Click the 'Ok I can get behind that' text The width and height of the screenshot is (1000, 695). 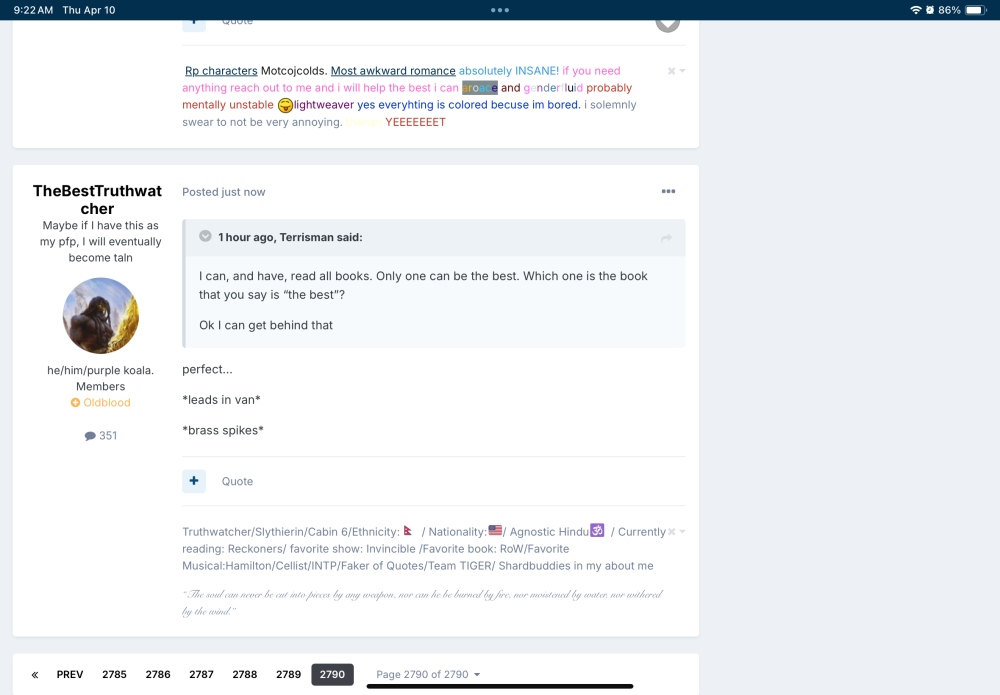266,325
